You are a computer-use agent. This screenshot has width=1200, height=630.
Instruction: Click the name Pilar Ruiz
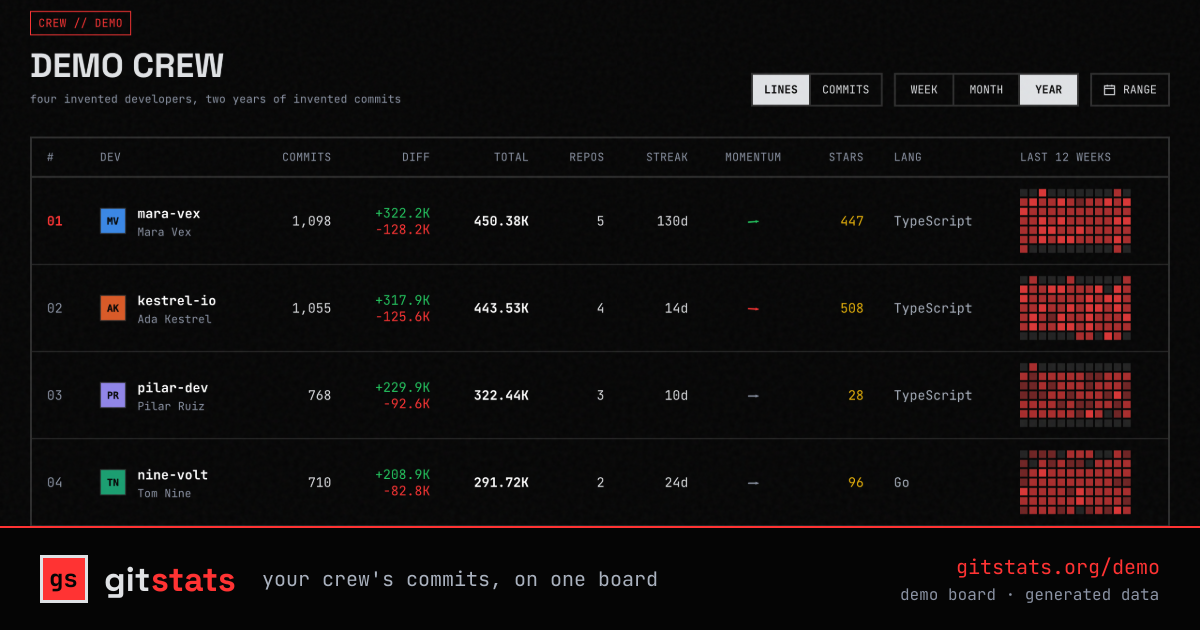click(x=171, y=406)
